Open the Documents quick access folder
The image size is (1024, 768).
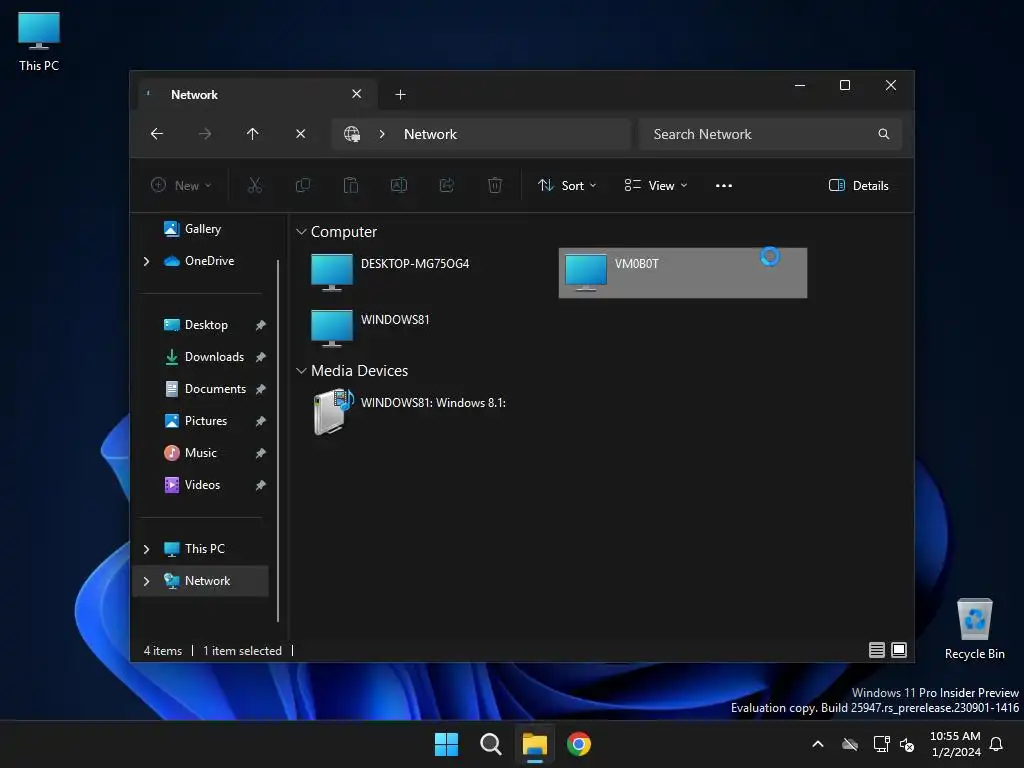205,389
